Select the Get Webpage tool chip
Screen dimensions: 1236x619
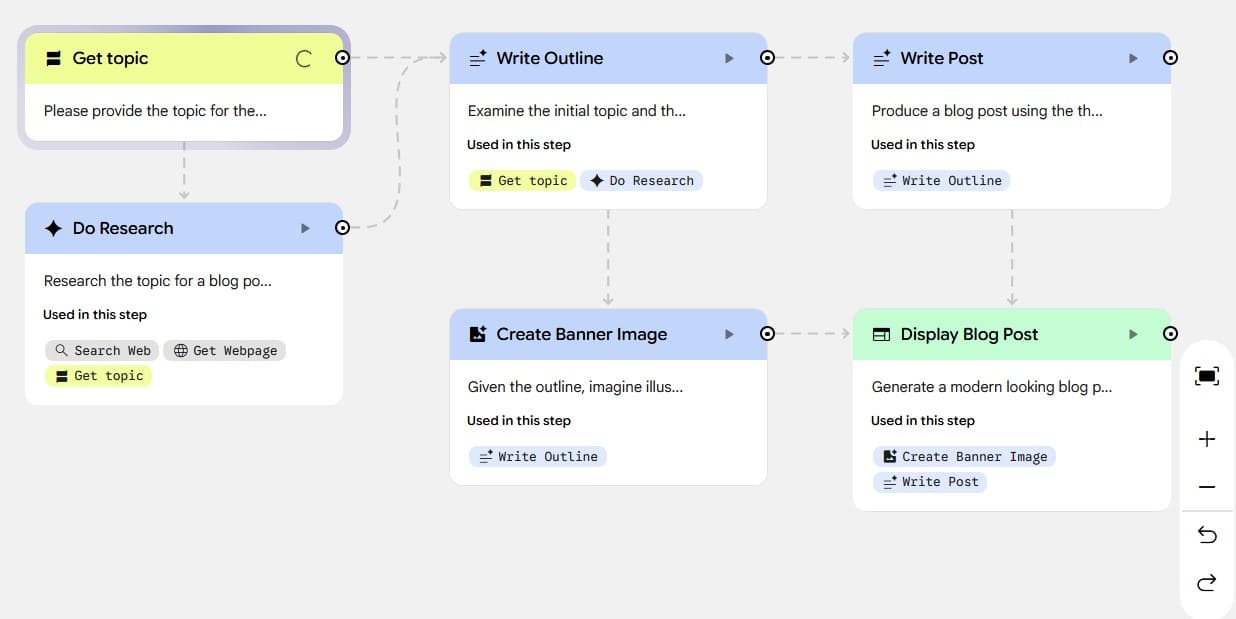pos(225,350)
